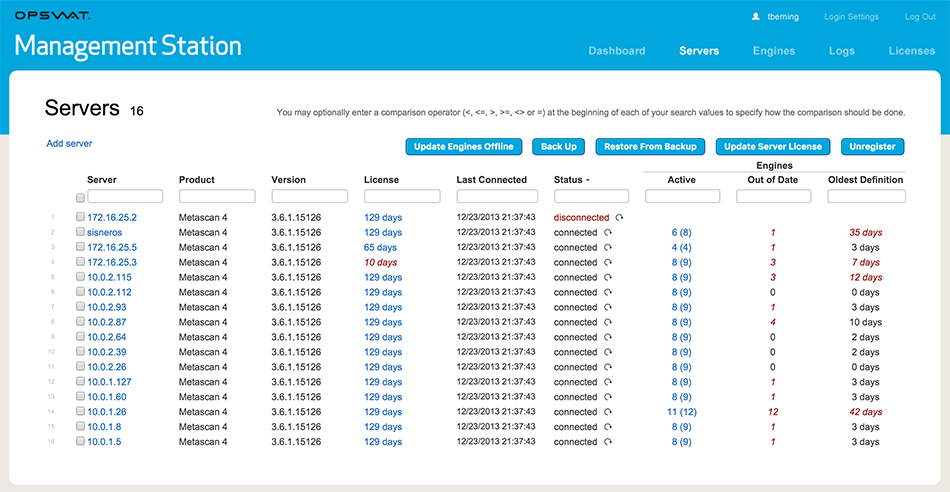Focus the License filter field
The image size is (950, 492).
click(402, 196)
